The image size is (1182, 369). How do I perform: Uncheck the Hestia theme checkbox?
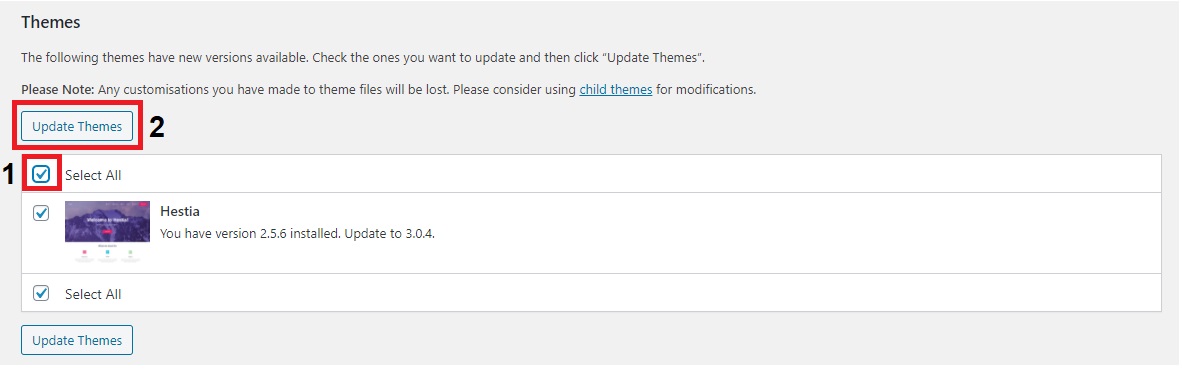click(41, 213)
